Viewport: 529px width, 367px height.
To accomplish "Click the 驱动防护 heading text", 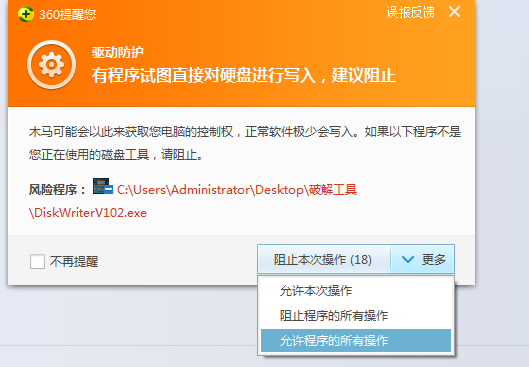I will pos(118,52).
